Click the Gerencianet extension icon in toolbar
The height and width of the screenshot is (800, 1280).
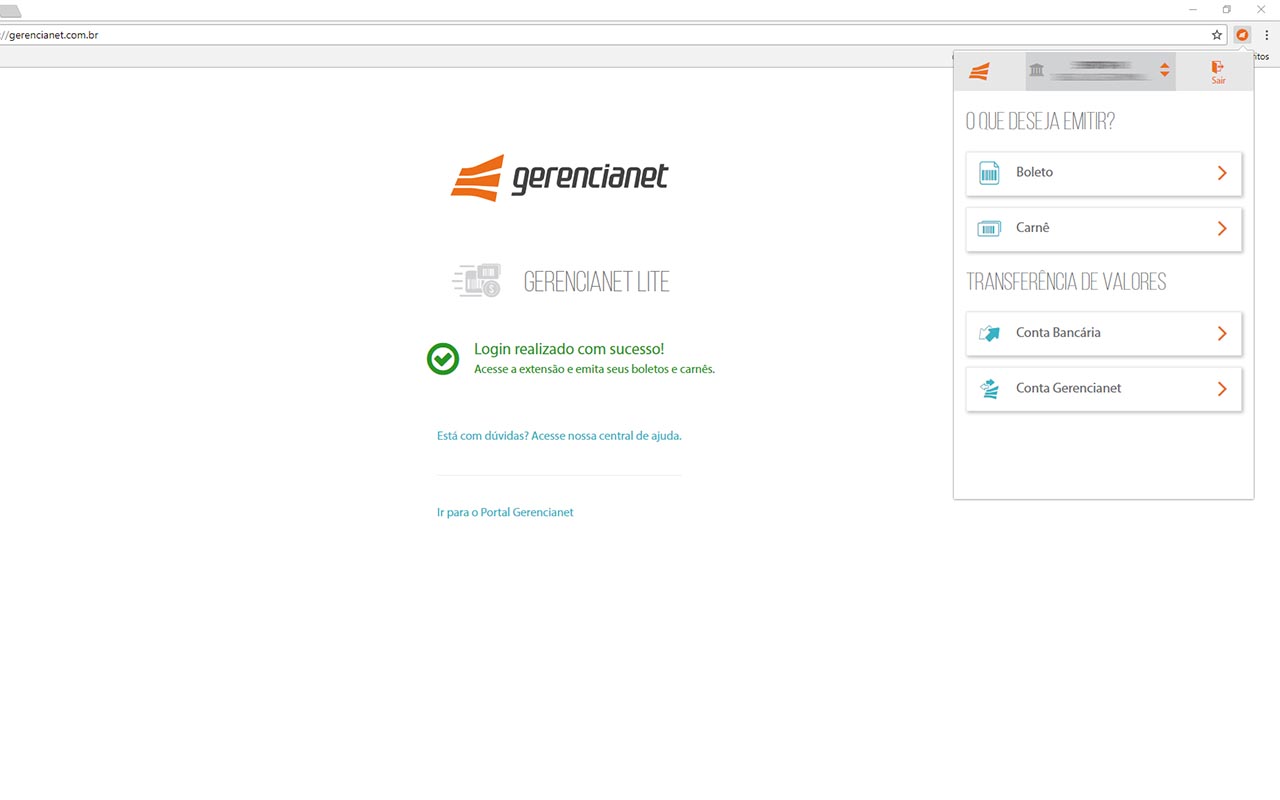pos(1242,35)
